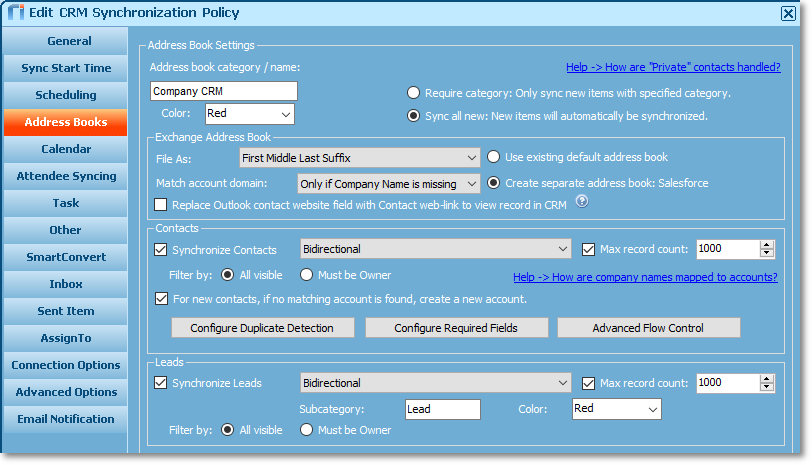This screenshot has width=812, height=465.
Task: Open Attendee Syncing tab
Action: coord(66,176)
